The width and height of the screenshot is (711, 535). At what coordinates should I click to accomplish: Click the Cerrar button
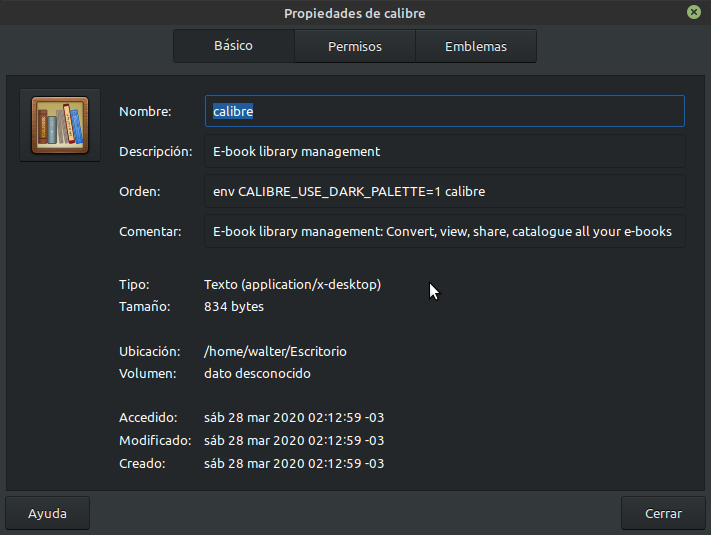[663, 513]
